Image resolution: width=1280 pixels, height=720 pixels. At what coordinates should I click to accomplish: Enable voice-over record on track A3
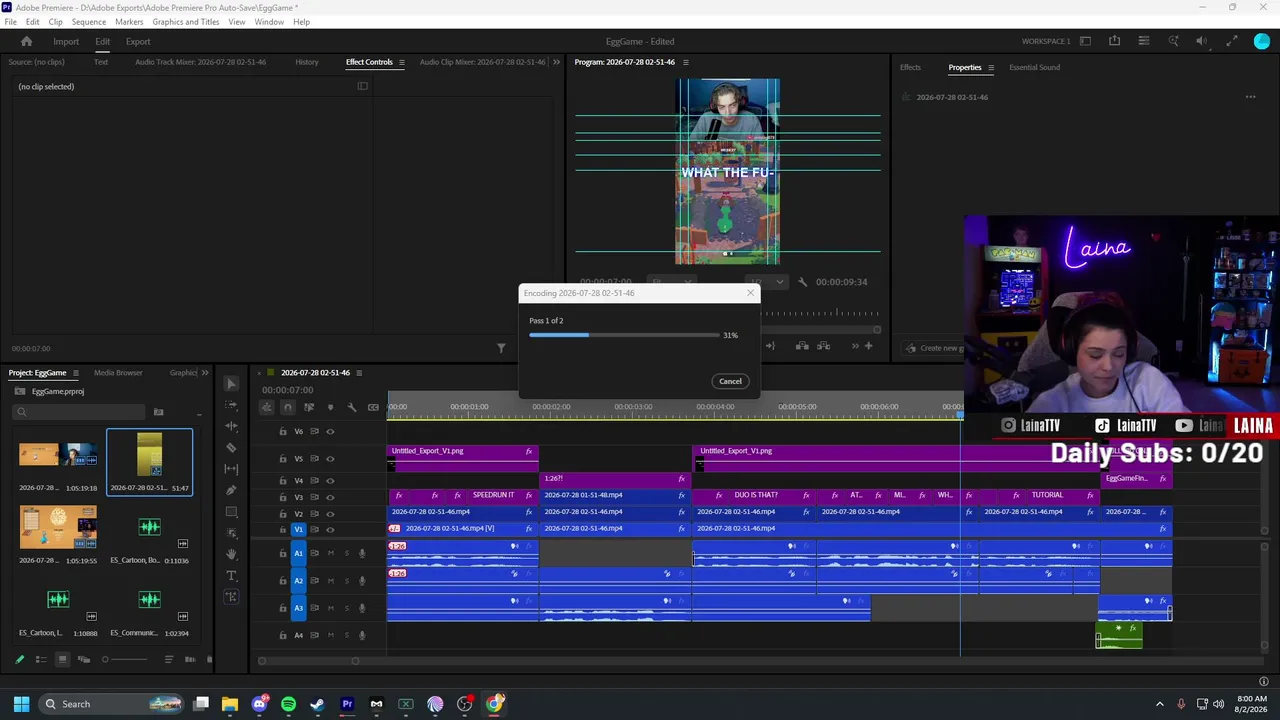click(x=362, y=608)
